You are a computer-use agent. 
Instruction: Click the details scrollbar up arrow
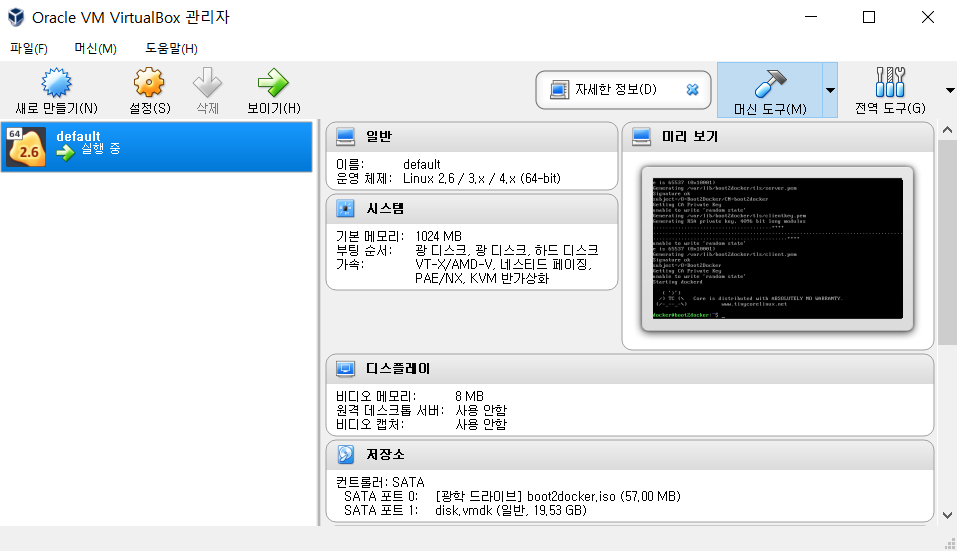coord(947,130)
